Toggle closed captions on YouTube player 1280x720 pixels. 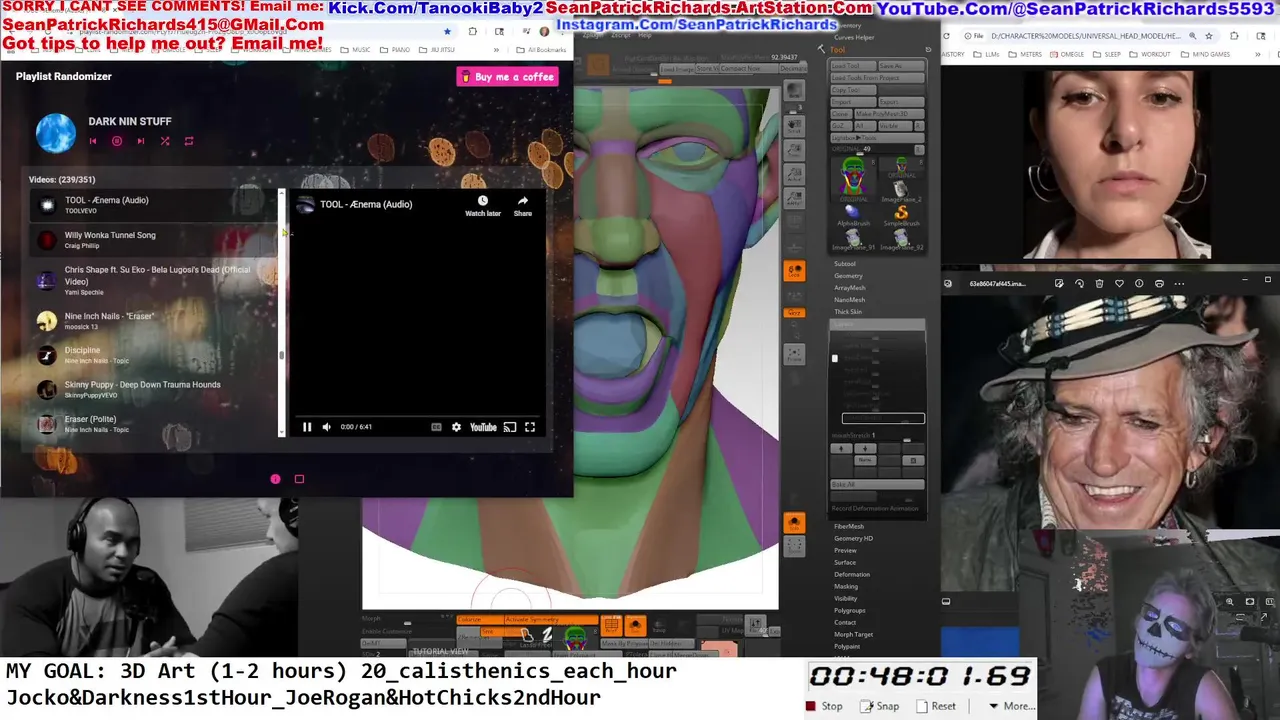436,427
